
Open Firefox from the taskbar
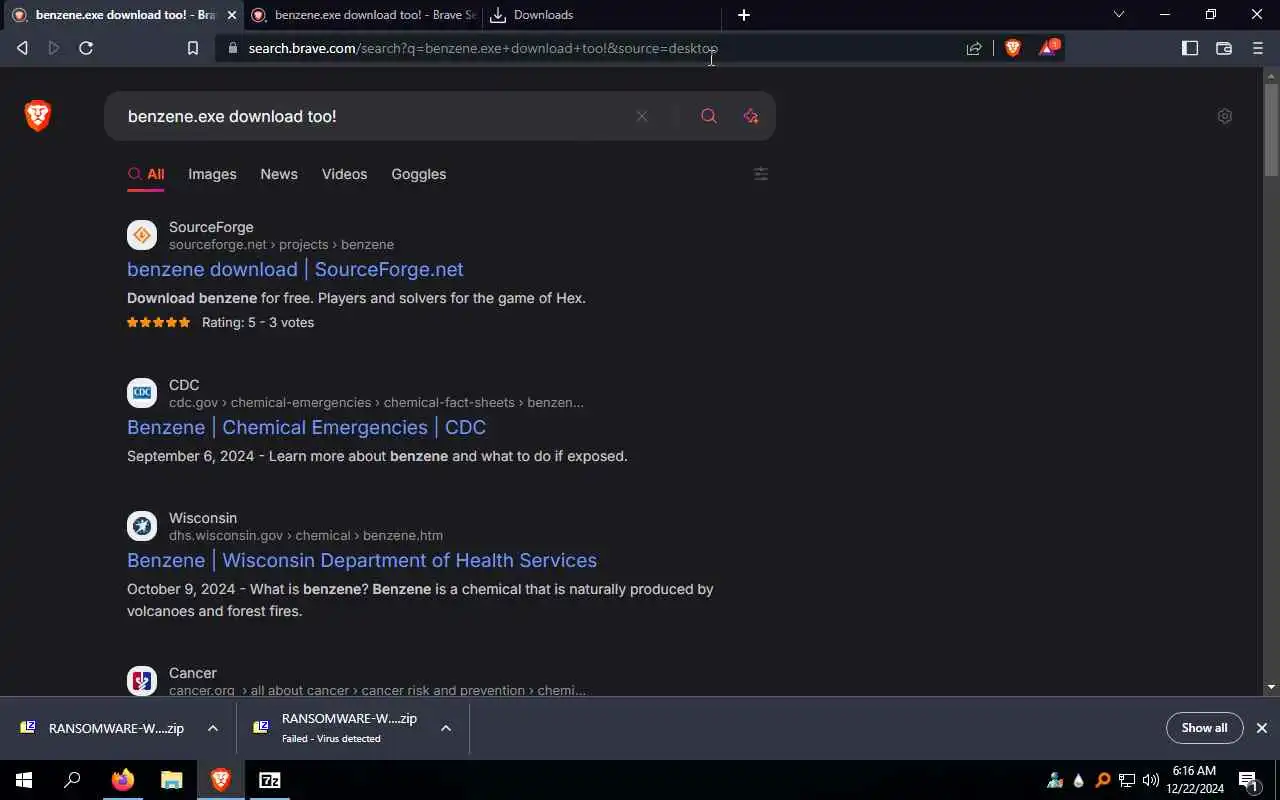122,780
